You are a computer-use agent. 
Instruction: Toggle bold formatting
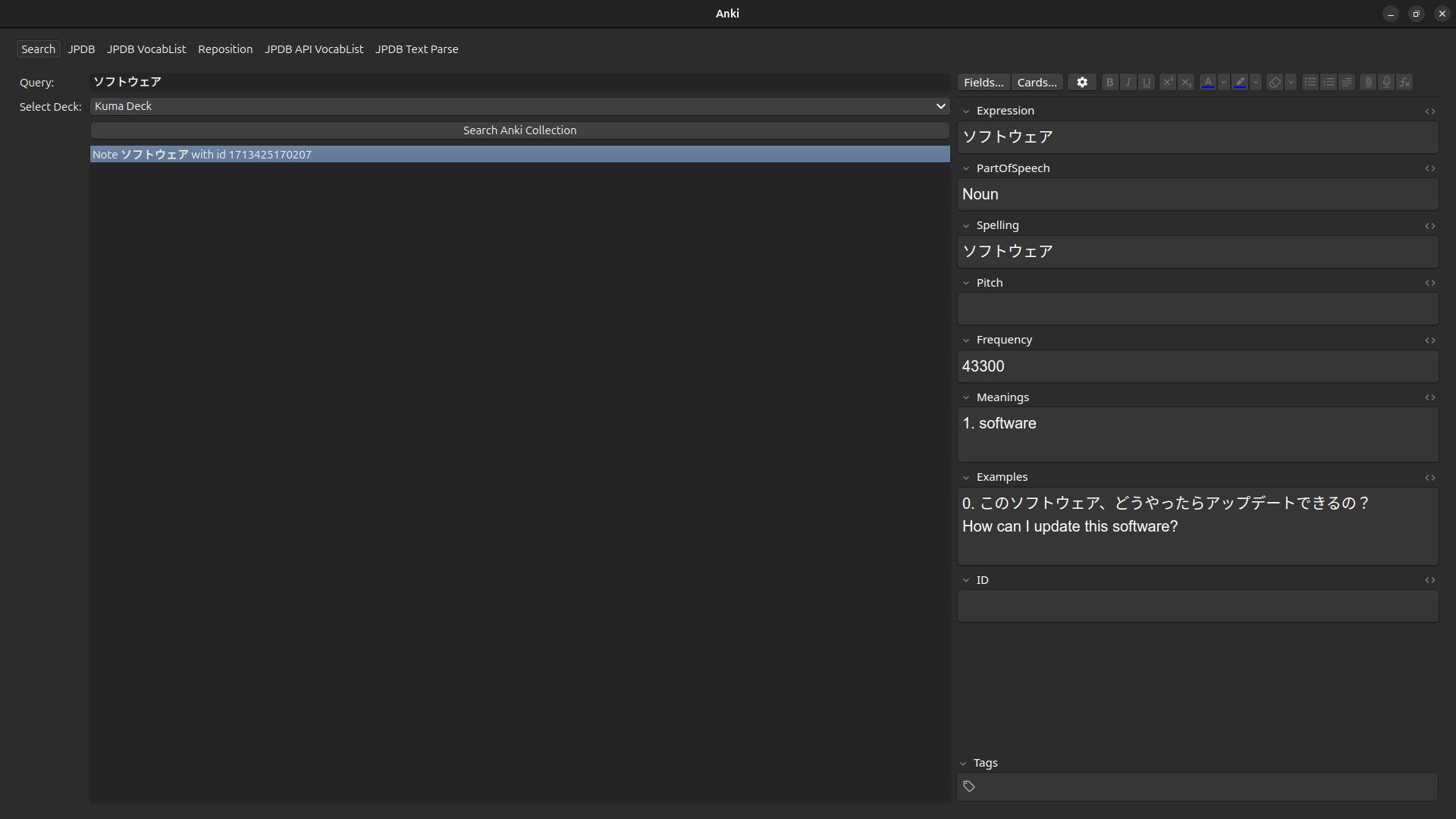pos(1109,82)
